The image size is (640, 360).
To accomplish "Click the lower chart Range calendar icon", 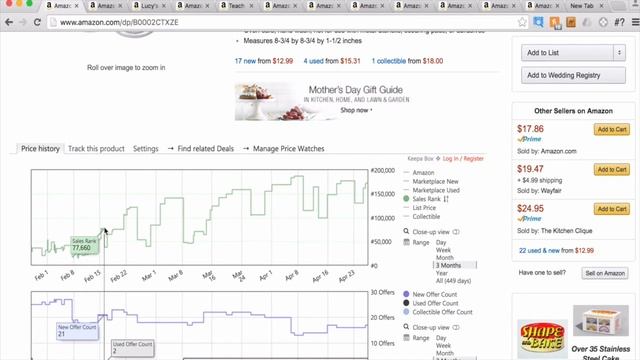I will 406,338.
